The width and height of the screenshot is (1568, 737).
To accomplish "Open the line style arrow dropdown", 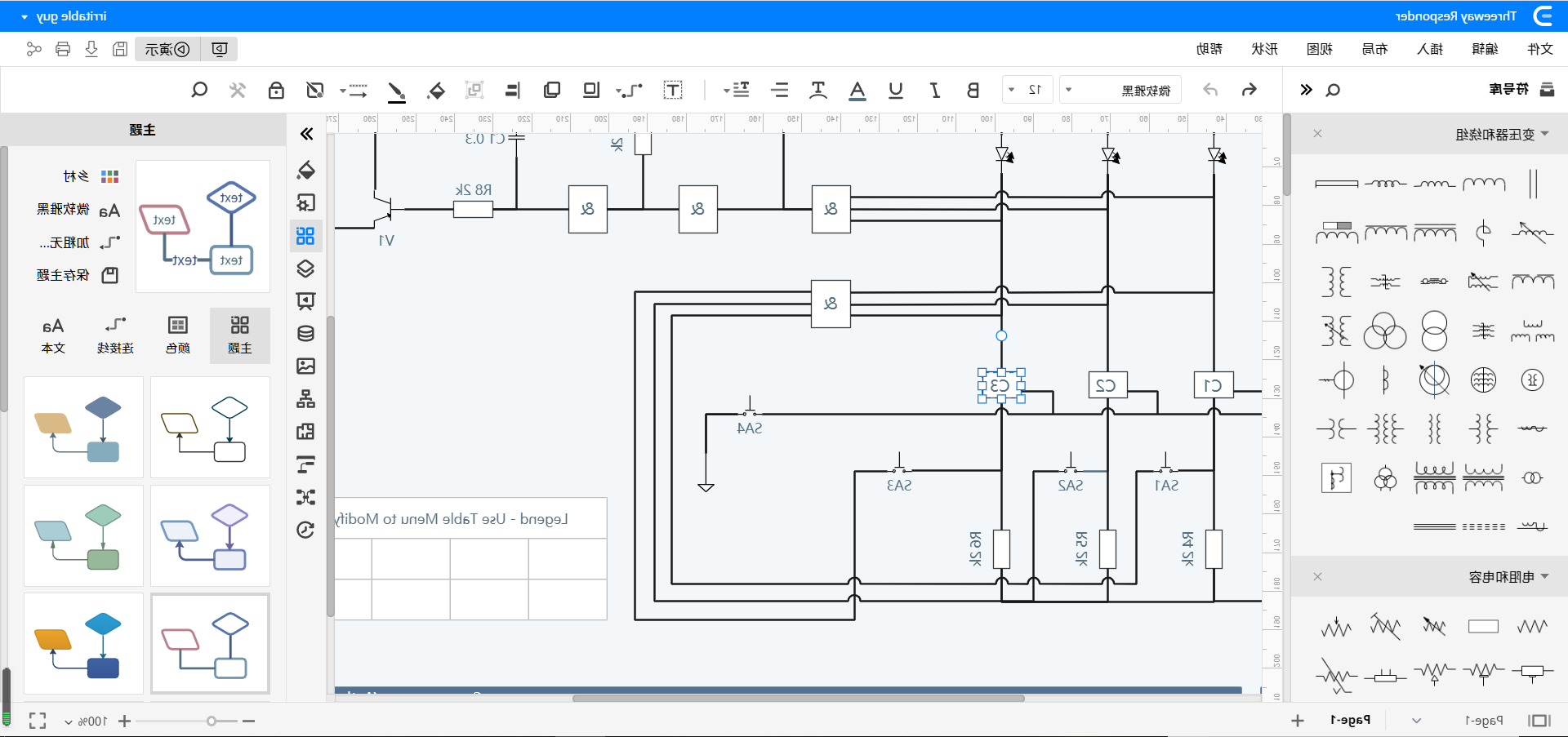I will 354,90.
